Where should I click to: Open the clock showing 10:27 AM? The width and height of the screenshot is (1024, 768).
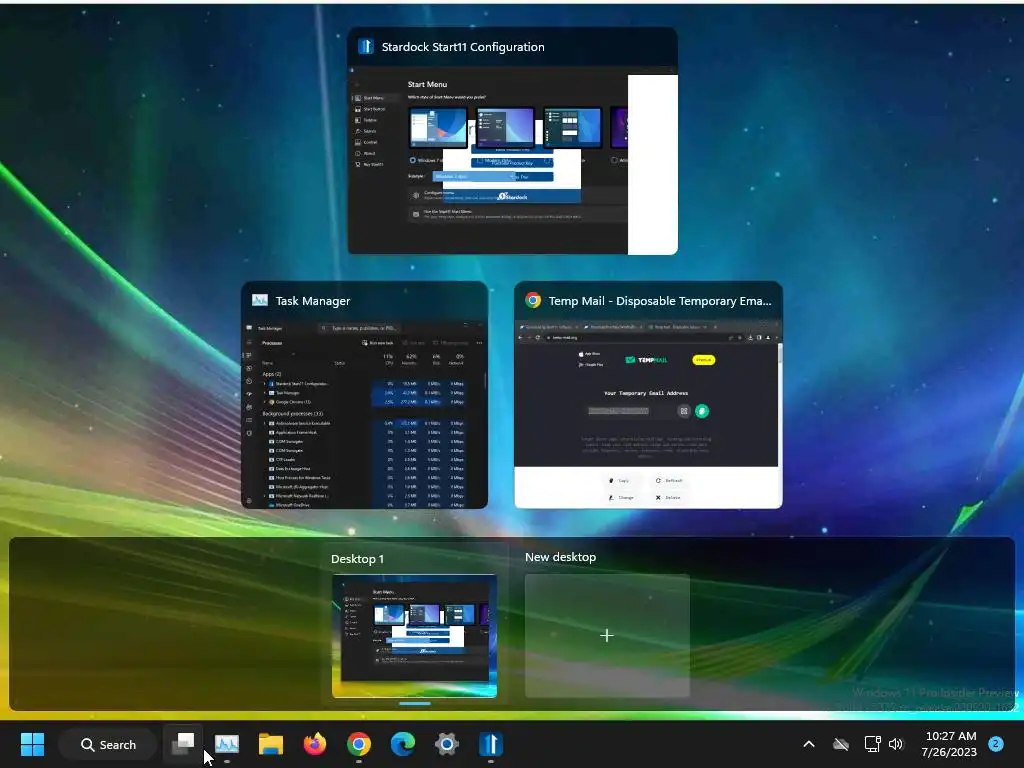pos(950,744)
